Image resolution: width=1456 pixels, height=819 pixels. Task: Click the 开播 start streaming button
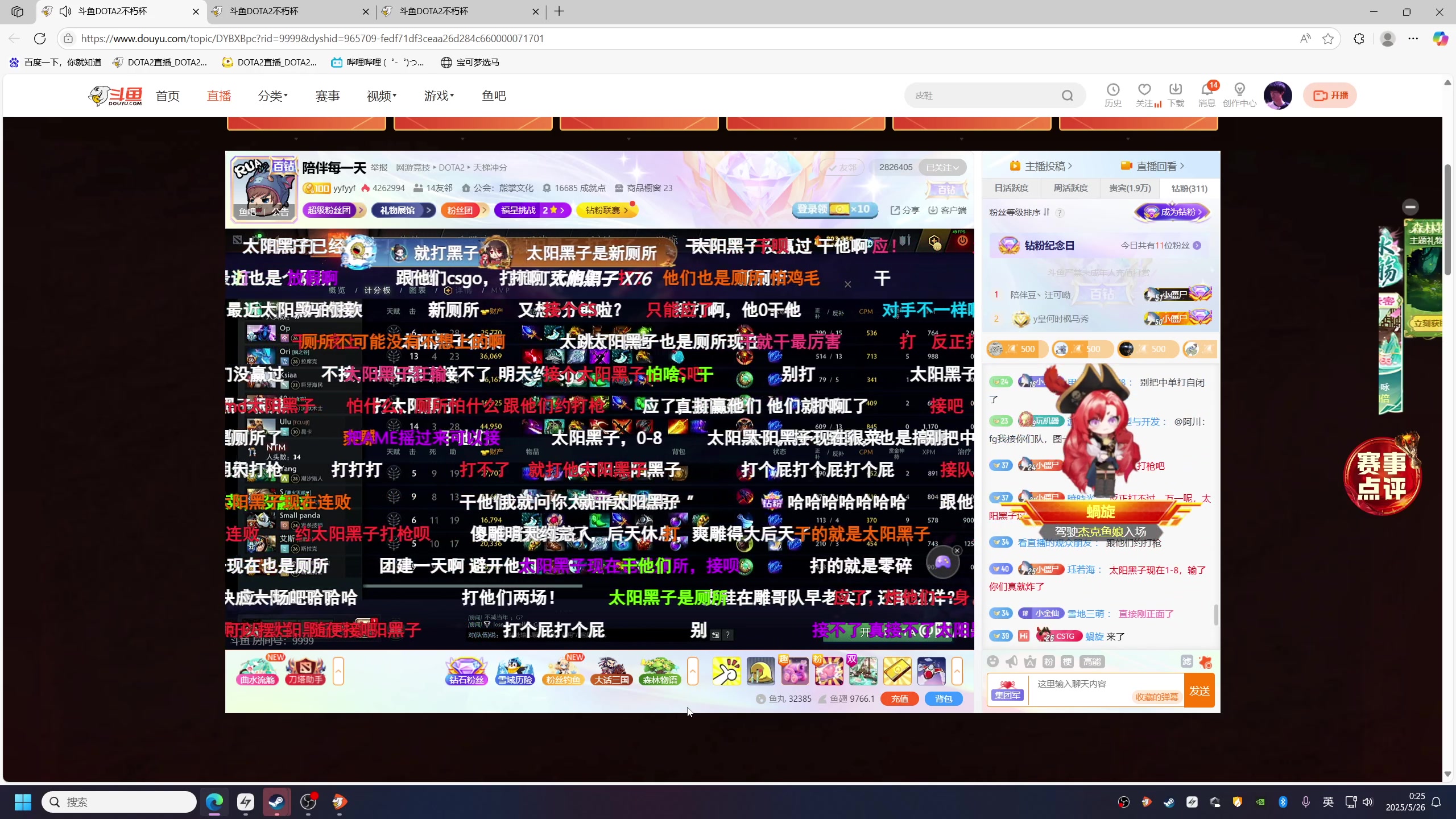(x=1330, y=96)
